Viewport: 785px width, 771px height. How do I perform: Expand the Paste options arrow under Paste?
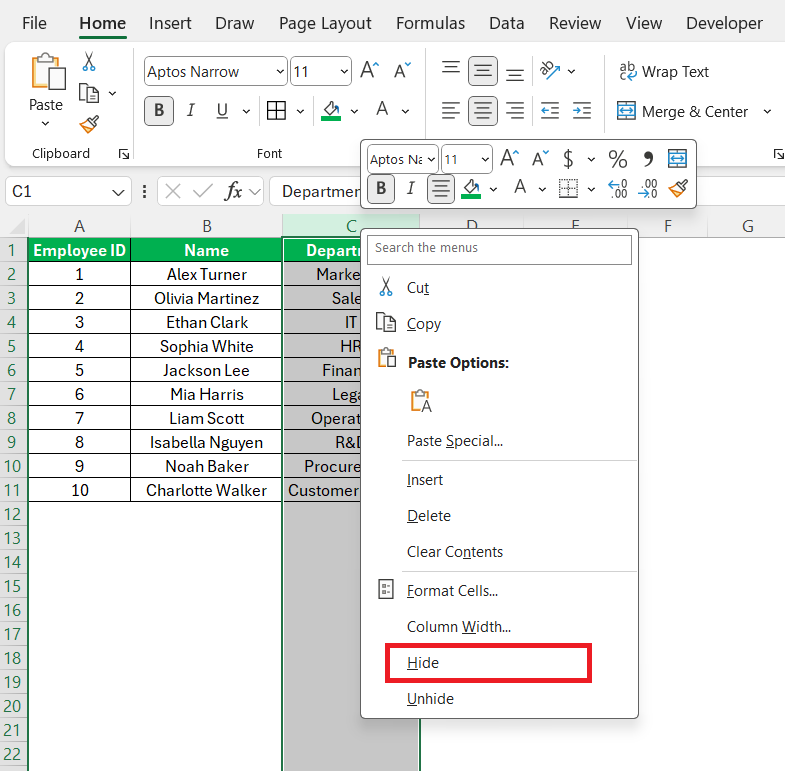(46, 123)
